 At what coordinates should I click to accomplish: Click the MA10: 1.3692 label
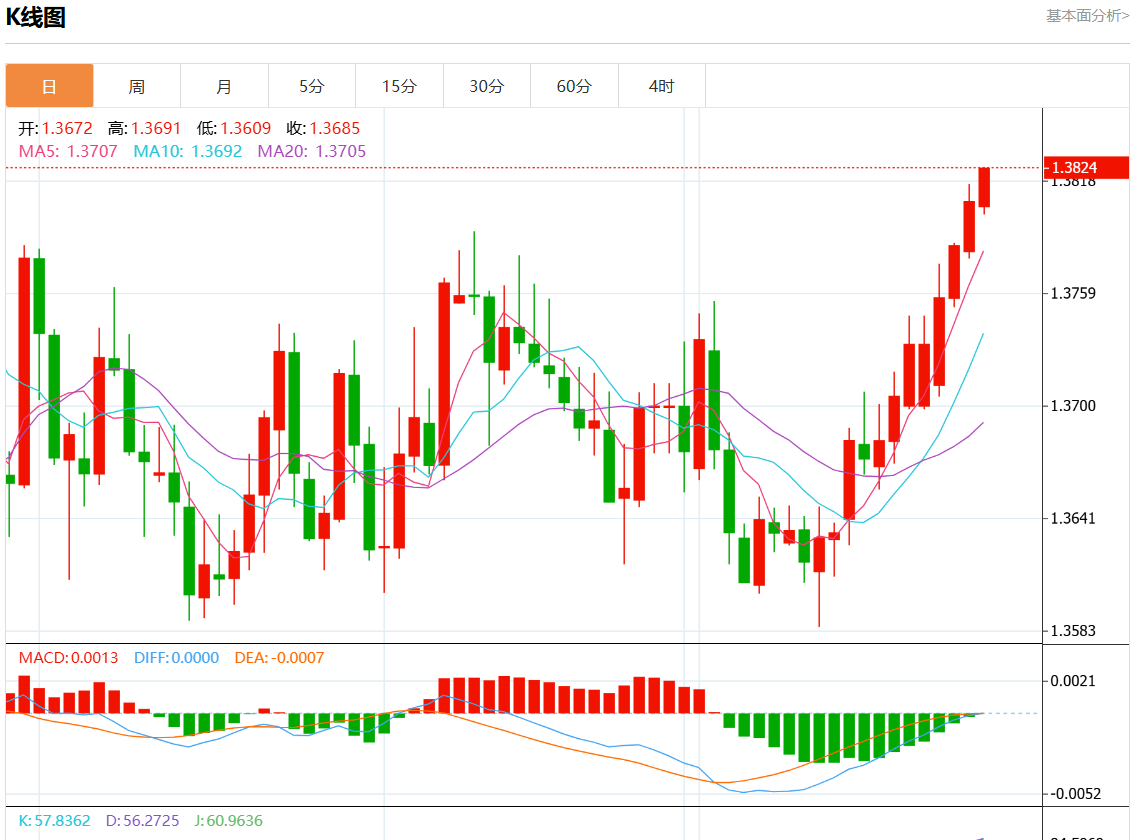[188, 151]
